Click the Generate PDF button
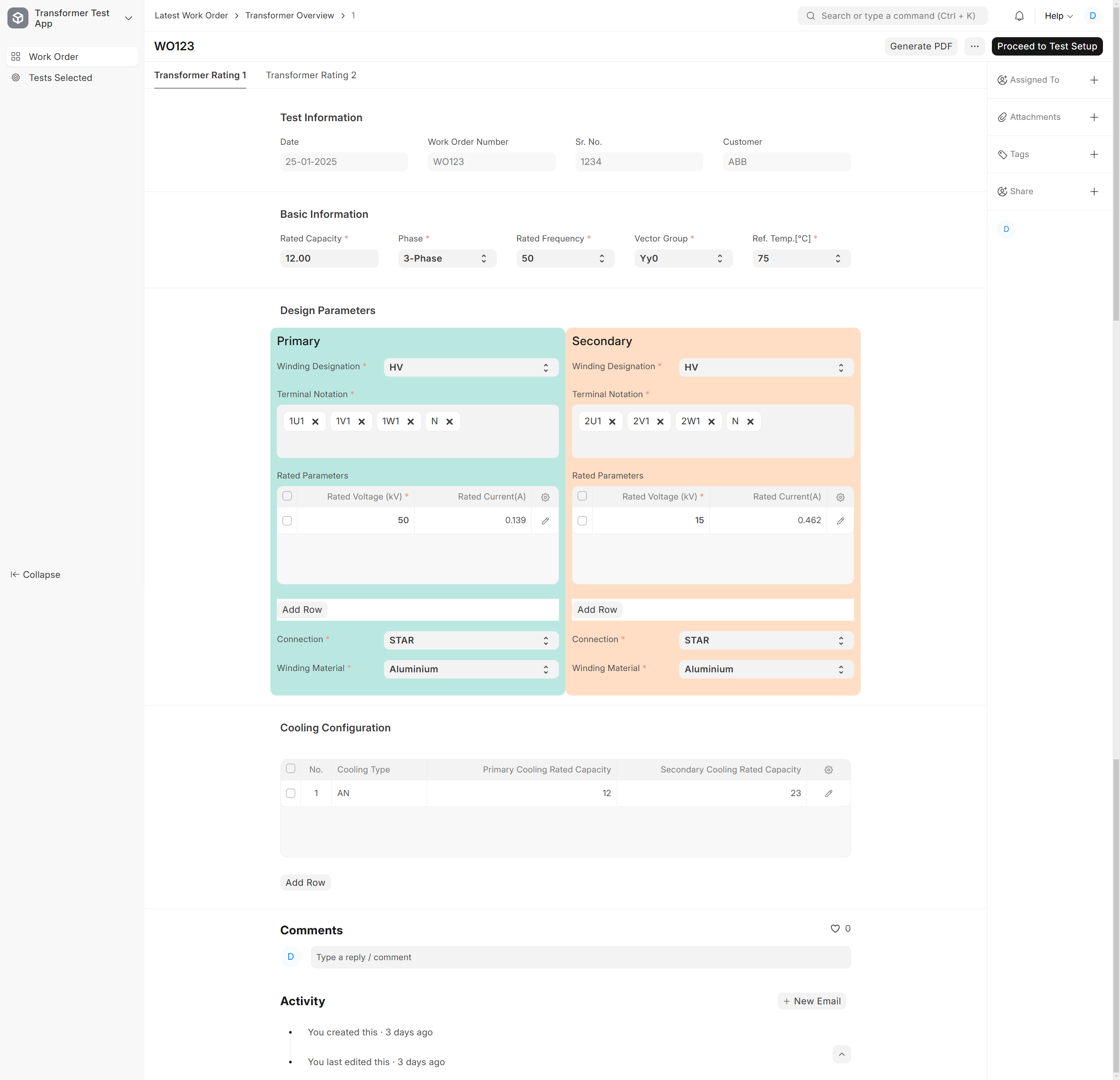1120x1080 pixels. pos(921,46)
